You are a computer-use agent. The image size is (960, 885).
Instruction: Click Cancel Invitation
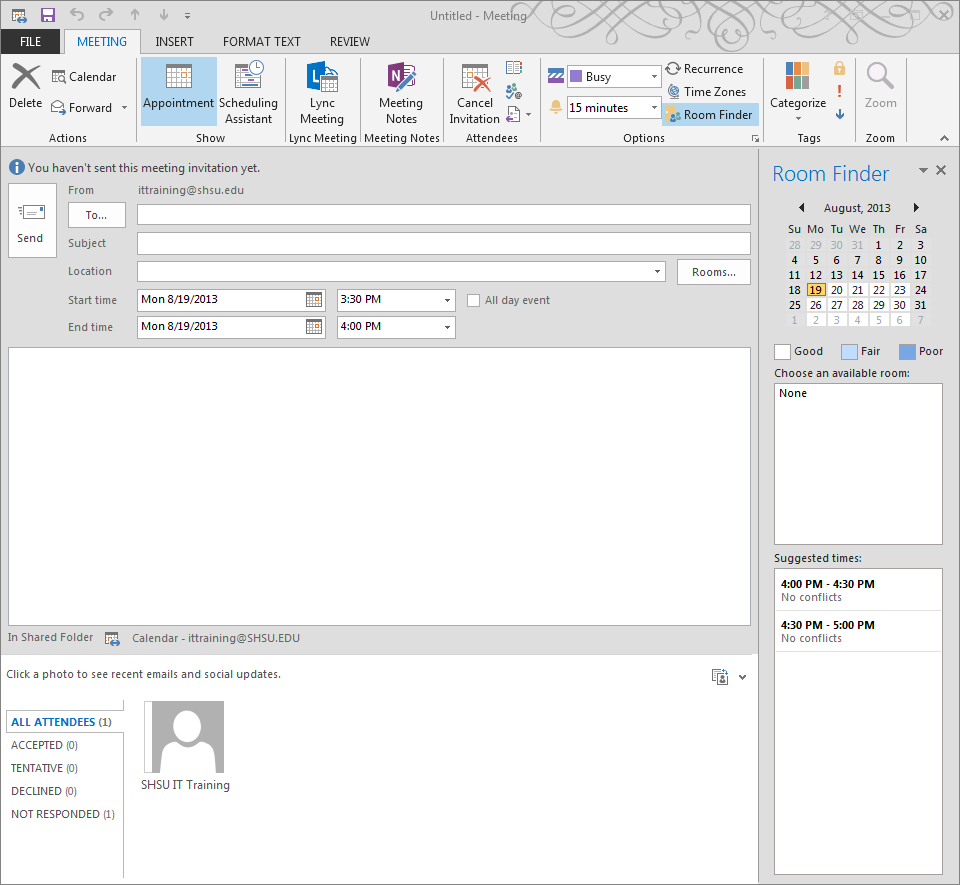474,91
